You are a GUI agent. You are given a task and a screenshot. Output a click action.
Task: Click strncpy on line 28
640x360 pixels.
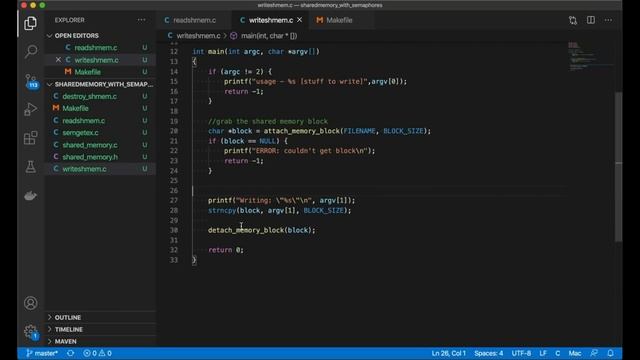222,210
